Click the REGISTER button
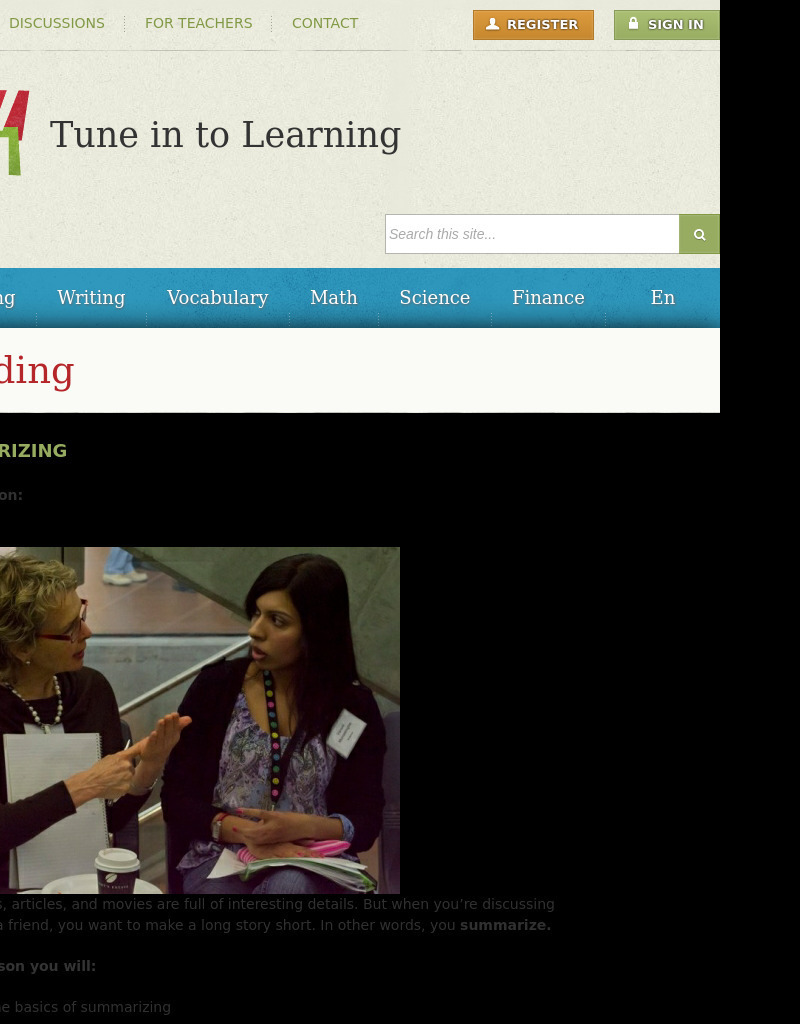800x1024 pixels. [533, 25]
